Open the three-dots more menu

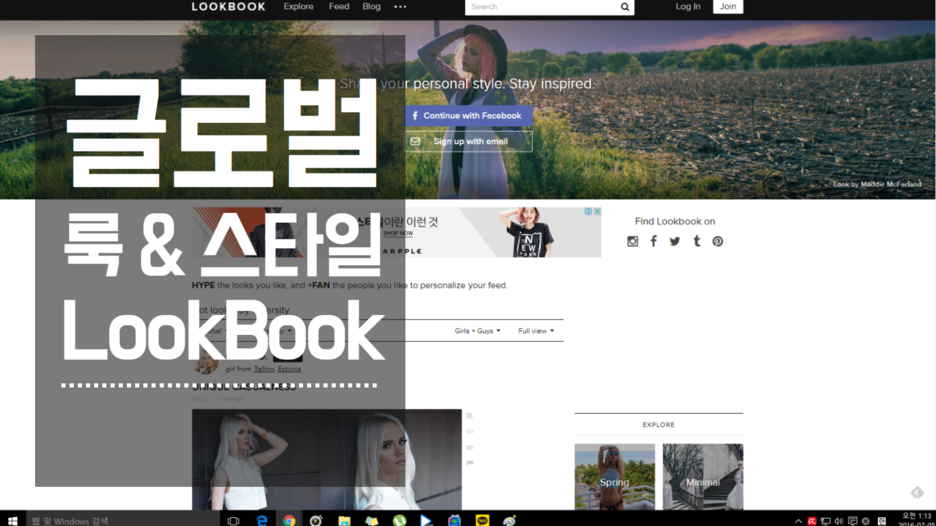[x=400, y=7]
